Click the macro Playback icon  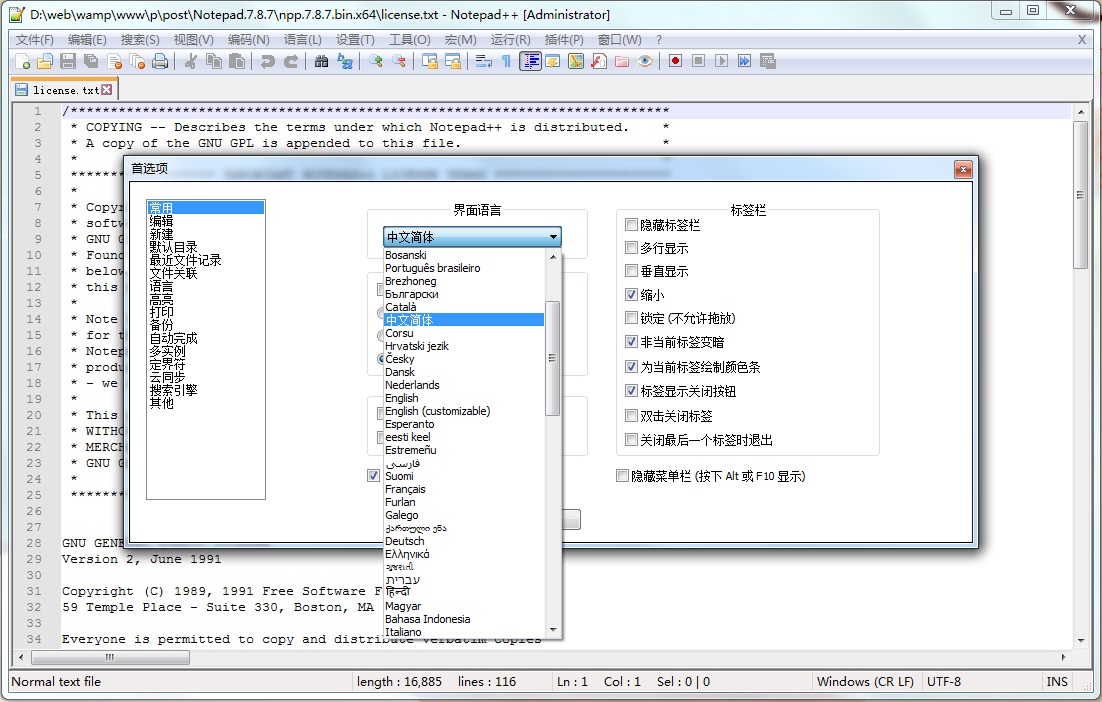(721, 61)
